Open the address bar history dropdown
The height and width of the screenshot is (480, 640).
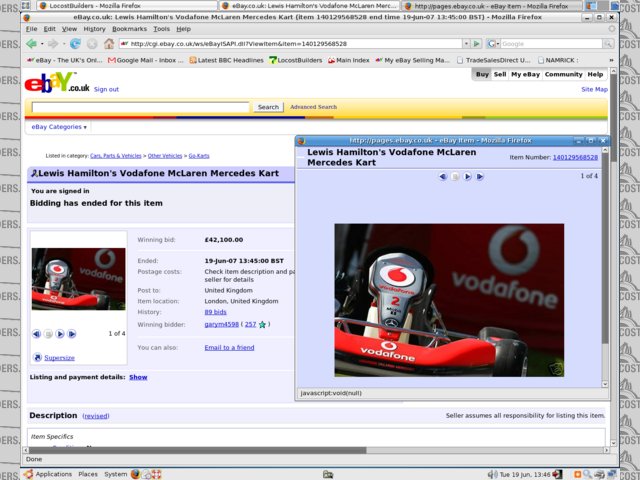click(x=466, y=43)
